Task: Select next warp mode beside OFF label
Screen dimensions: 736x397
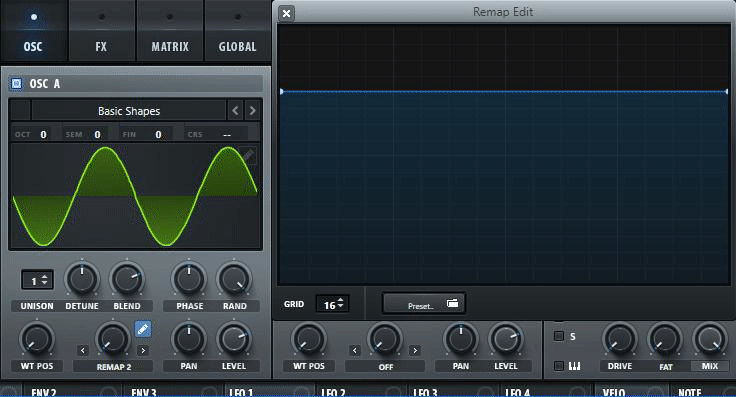Action: (x=415, y=350)
